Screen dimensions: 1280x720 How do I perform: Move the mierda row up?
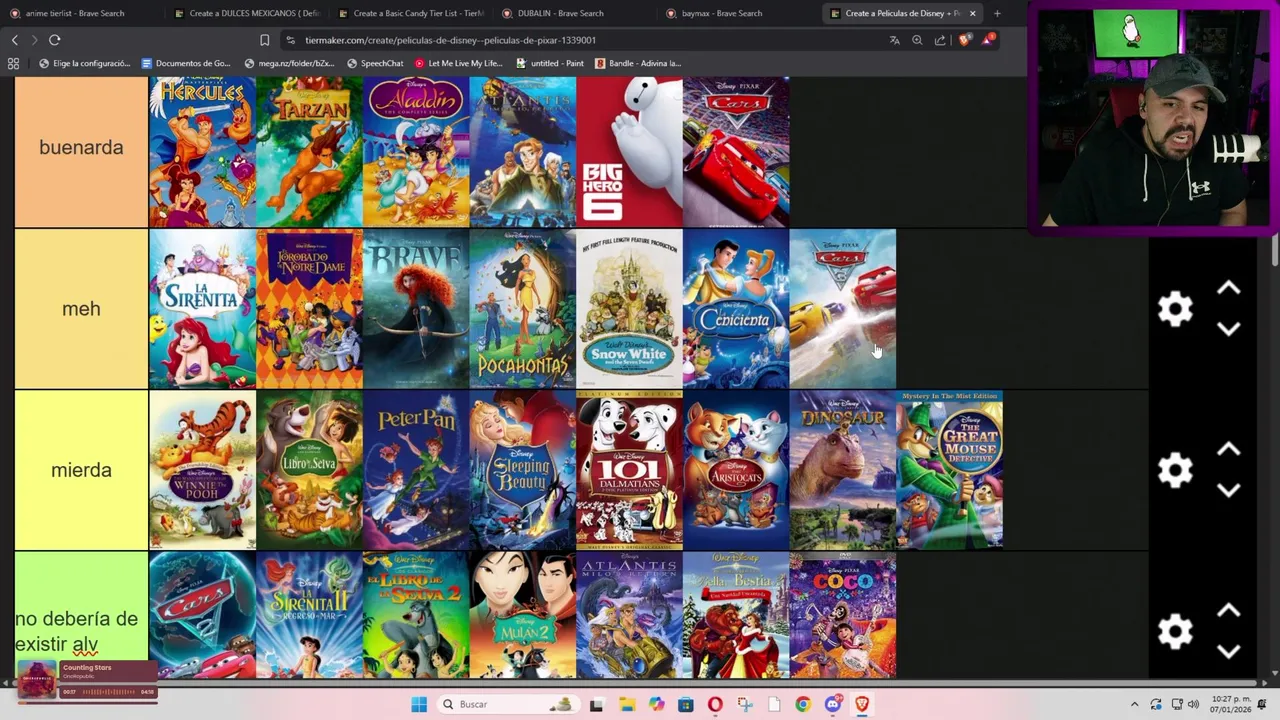tap(1229, 450)
